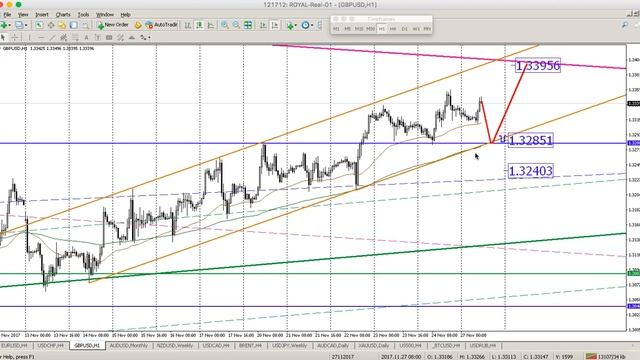Open the View menu
The height and width of the screenshot is (360, 640).
point(23,15)
